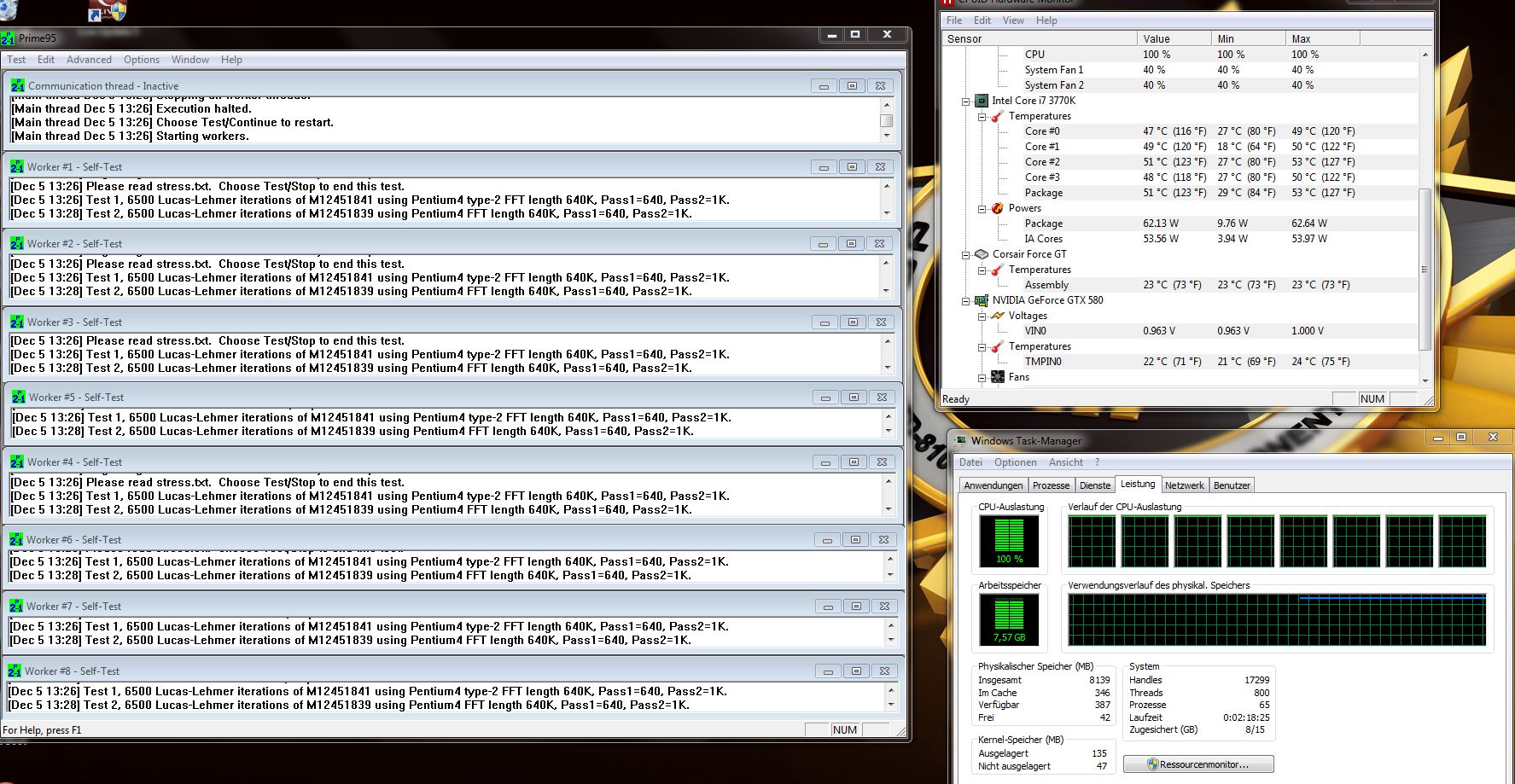Image resolution: width=1515 pixels, height=784 pixels.
Task: Click the Worker #7 Self-Test window icon
Action: pyautogui.click(x=16, y=606)
